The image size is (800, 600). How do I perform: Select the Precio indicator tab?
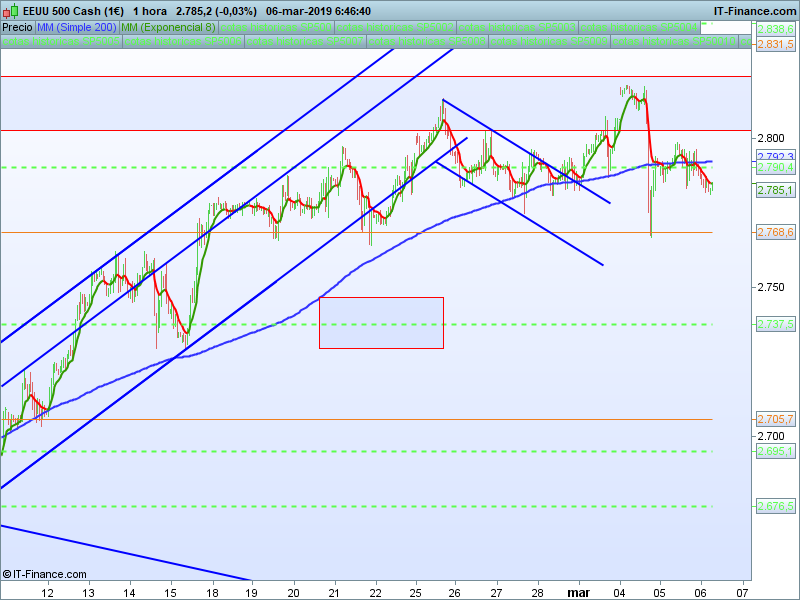tap(17, 27)
